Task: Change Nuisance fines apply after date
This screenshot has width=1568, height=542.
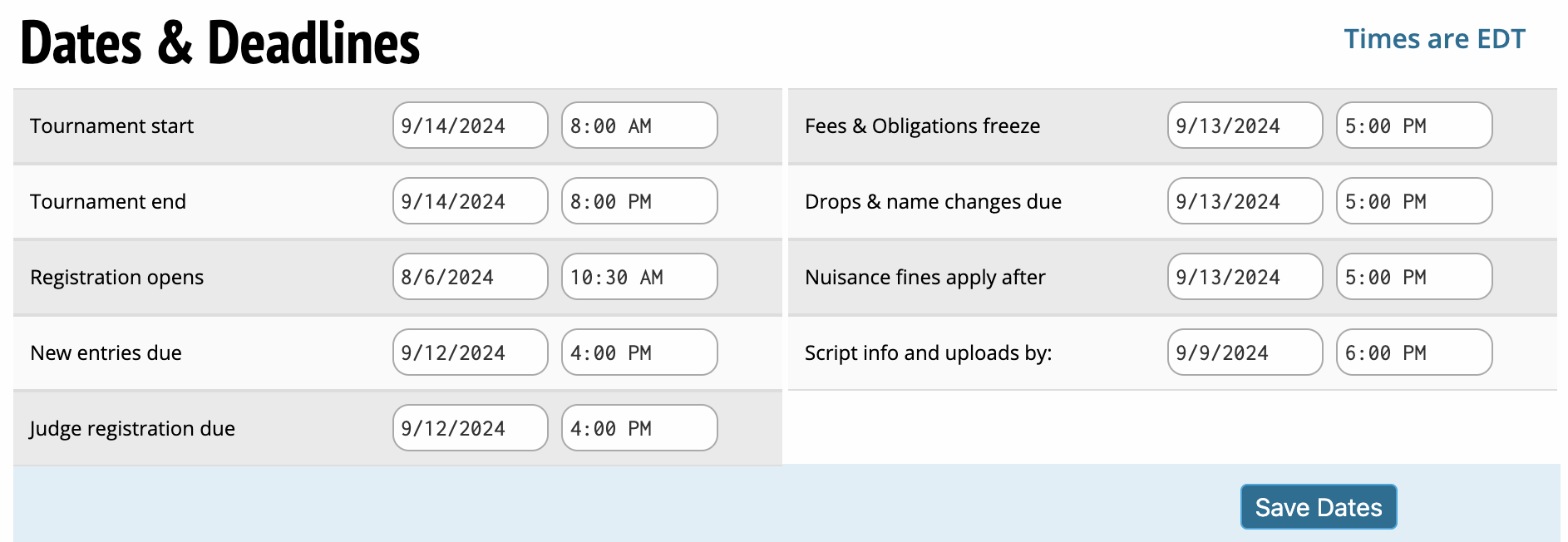Action: pyautogui.click(x=1245, y=277)
